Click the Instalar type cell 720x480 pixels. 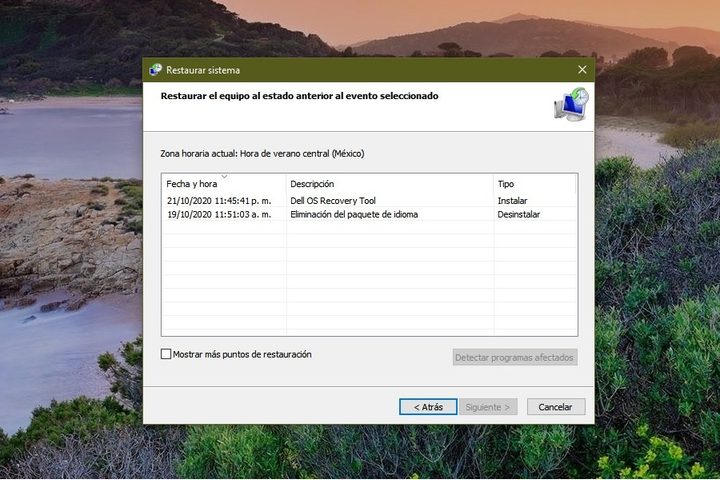(x=513, y=201)
